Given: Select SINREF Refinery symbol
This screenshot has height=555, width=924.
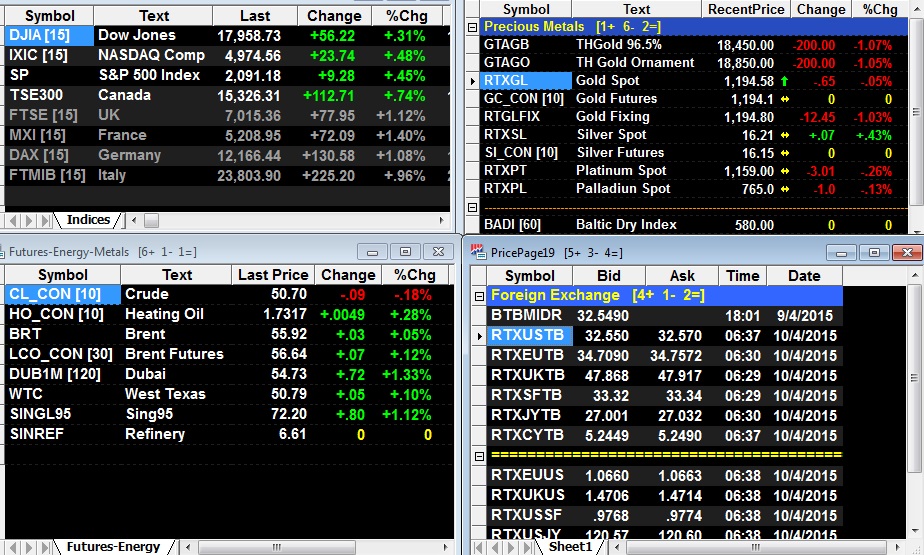Looking at the screenshot, I should pos(62,434).
